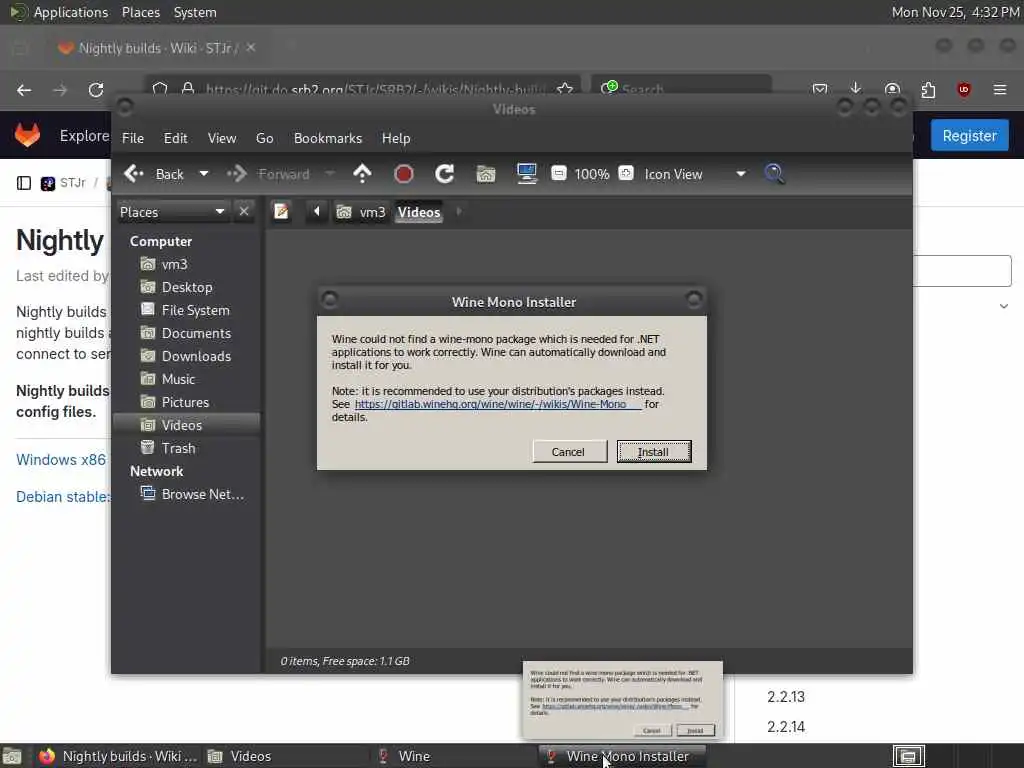Open the Computer toolbar icon
1024x768 pixels.
pyautogui.click(x=526, y=174)
